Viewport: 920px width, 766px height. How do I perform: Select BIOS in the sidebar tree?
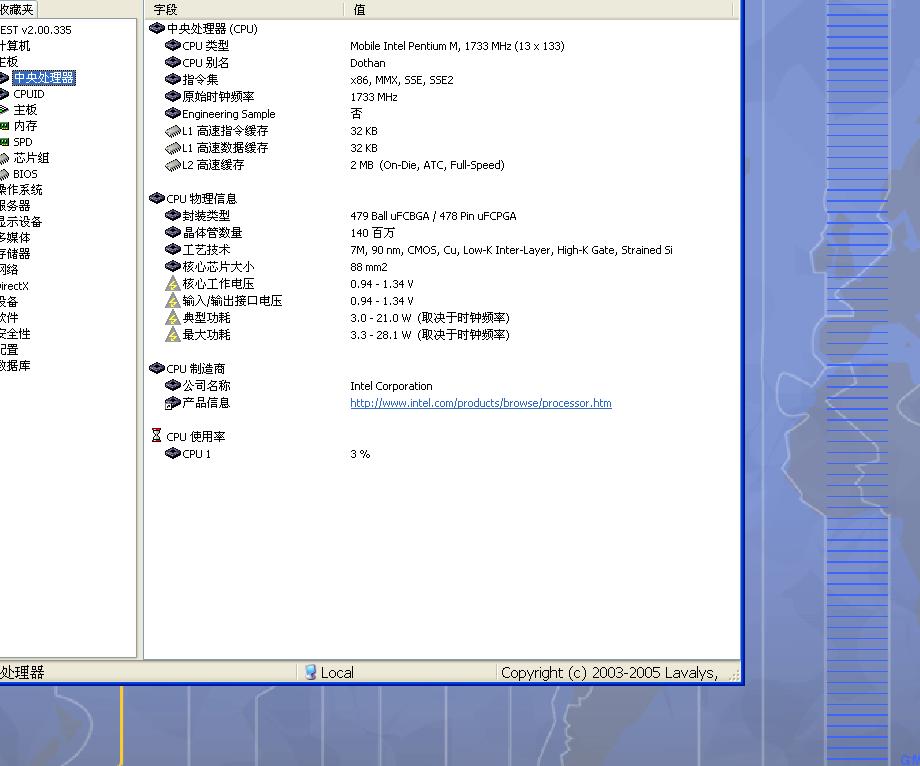point(25,174)
